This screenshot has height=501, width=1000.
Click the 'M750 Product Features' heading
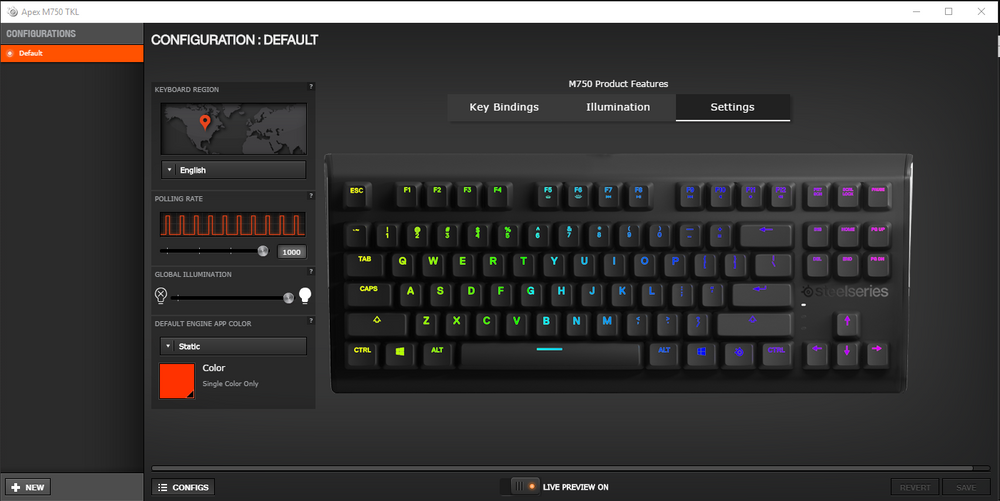pyautogui.click(x=618, y=84)
